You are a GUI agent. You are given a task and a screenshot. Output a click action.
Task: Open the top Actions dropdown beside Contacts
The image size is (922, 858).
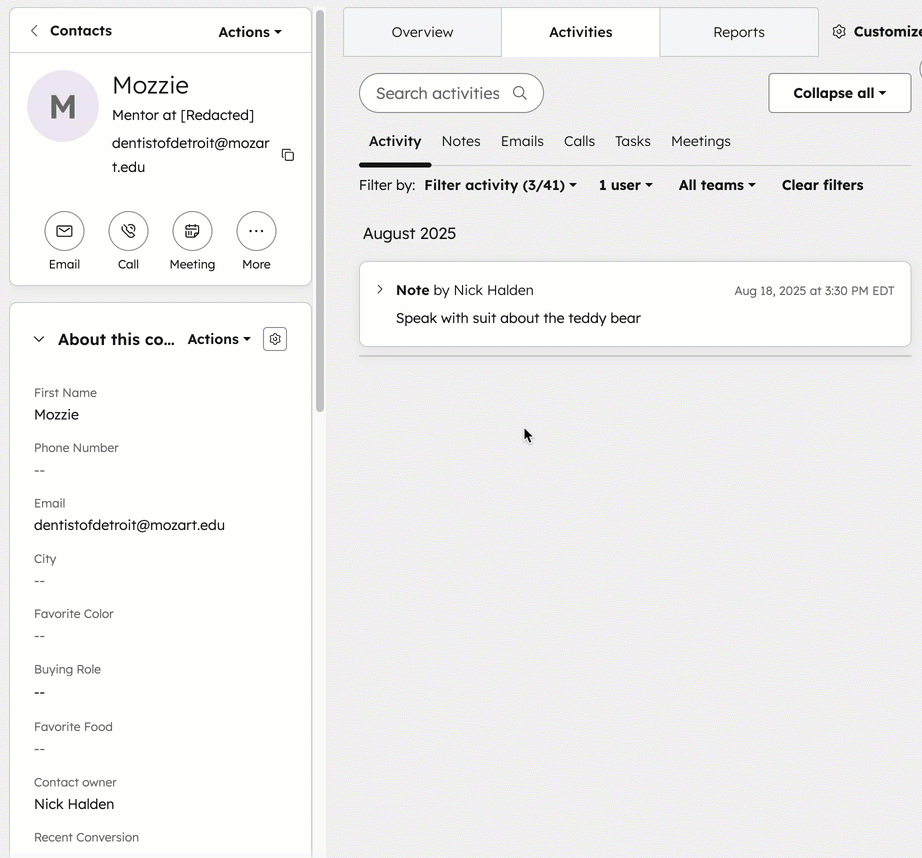(250, 32)
